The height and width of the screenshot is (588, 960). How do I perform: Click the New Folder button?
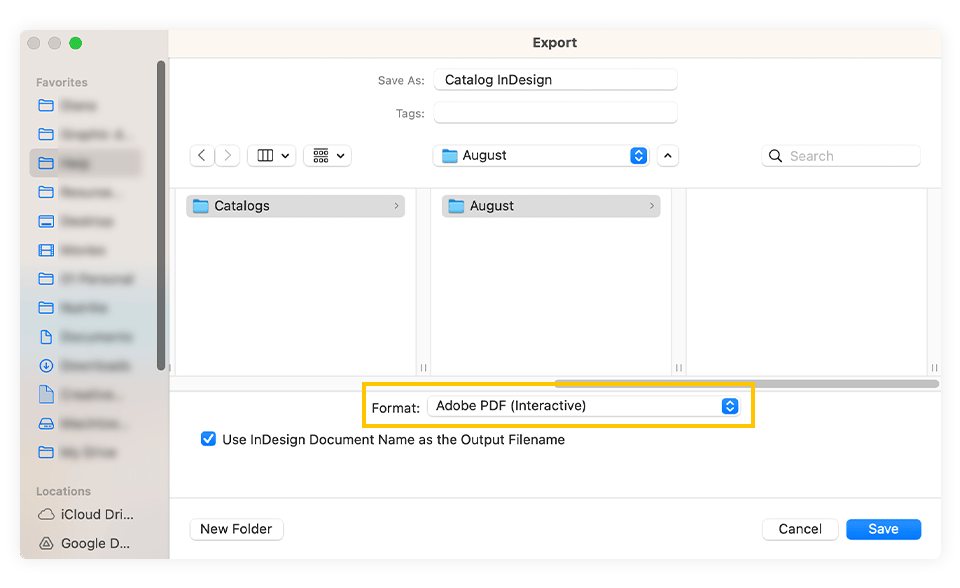pyautogui.click(x=236, y=529)
